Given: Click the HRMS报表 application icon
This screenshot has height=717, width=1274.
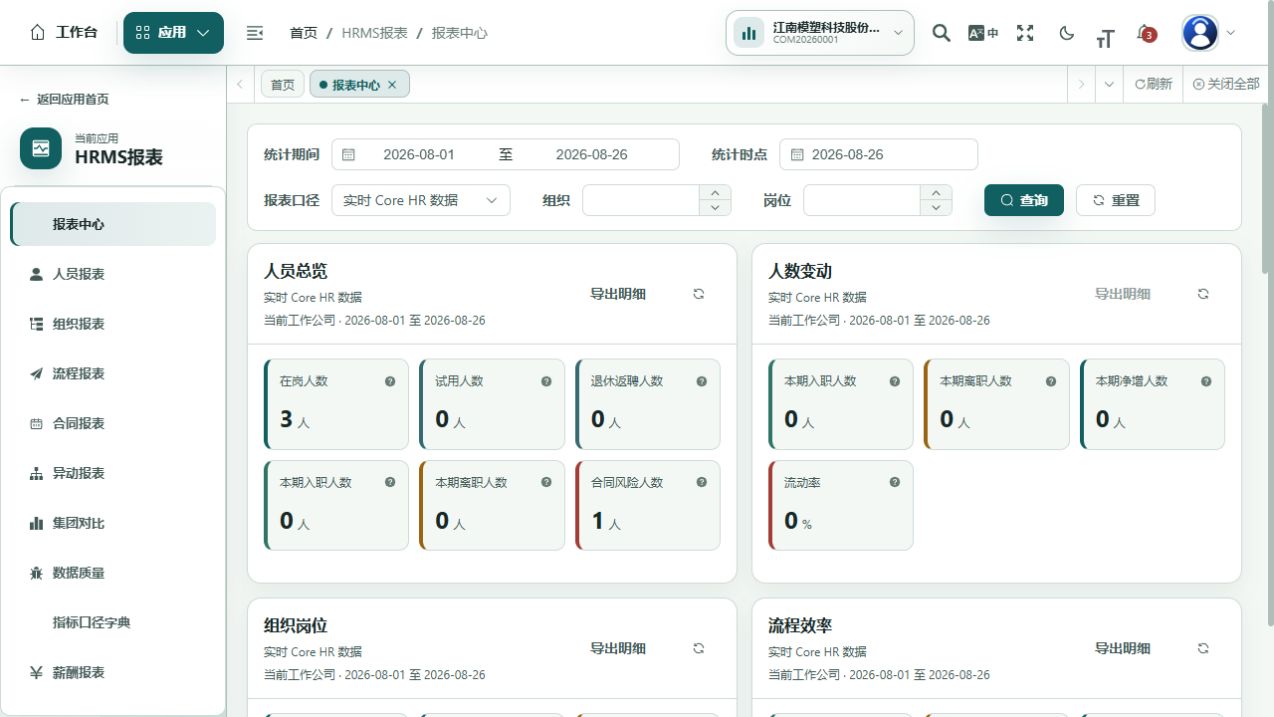Looking at the screenshot, I should pyautogui.click(x=41, y=148).
